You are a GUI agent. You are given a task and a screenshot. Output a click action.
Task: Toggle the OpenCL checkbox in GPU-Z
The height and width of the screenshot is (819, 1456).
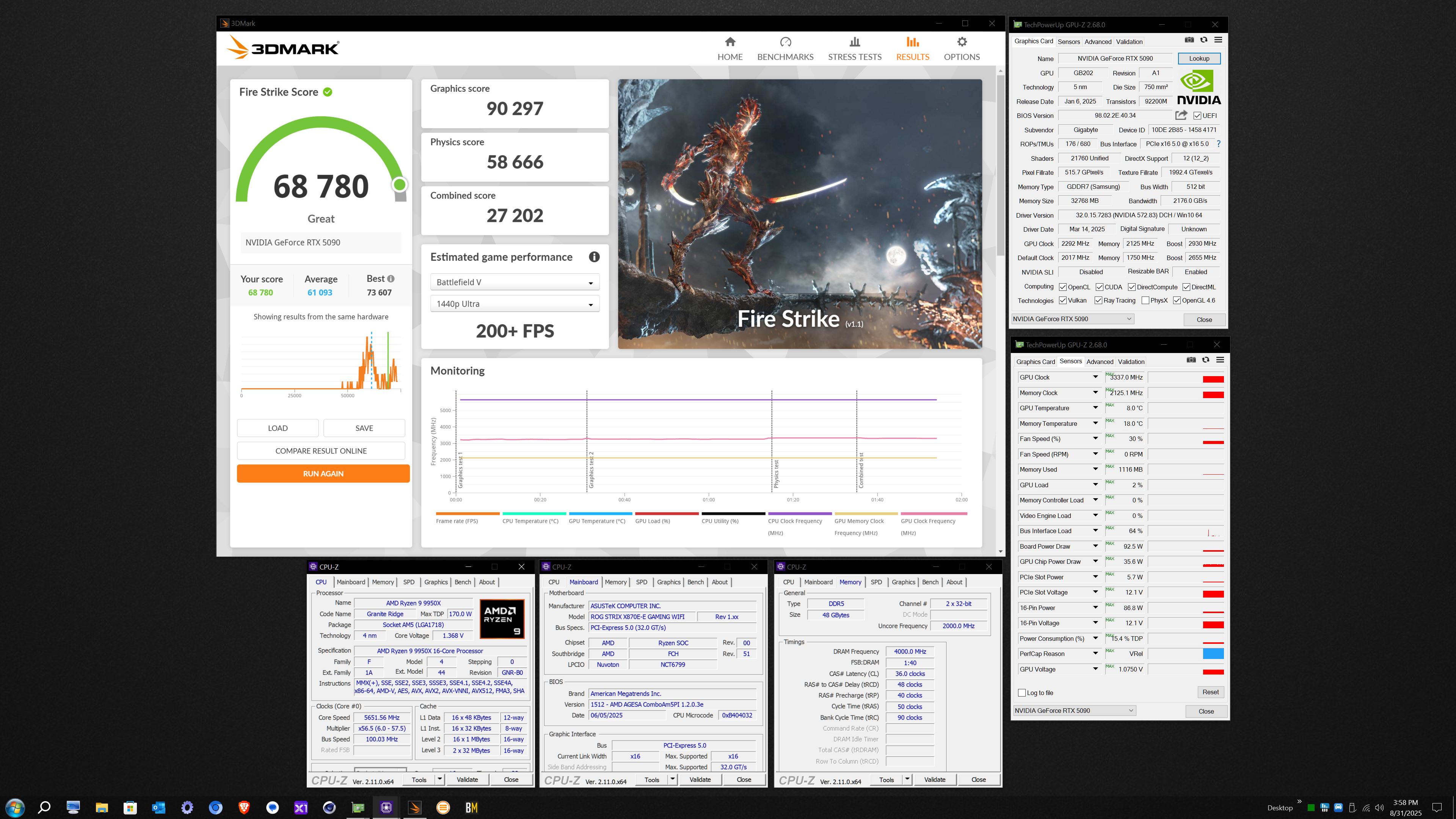point(1062,287)
